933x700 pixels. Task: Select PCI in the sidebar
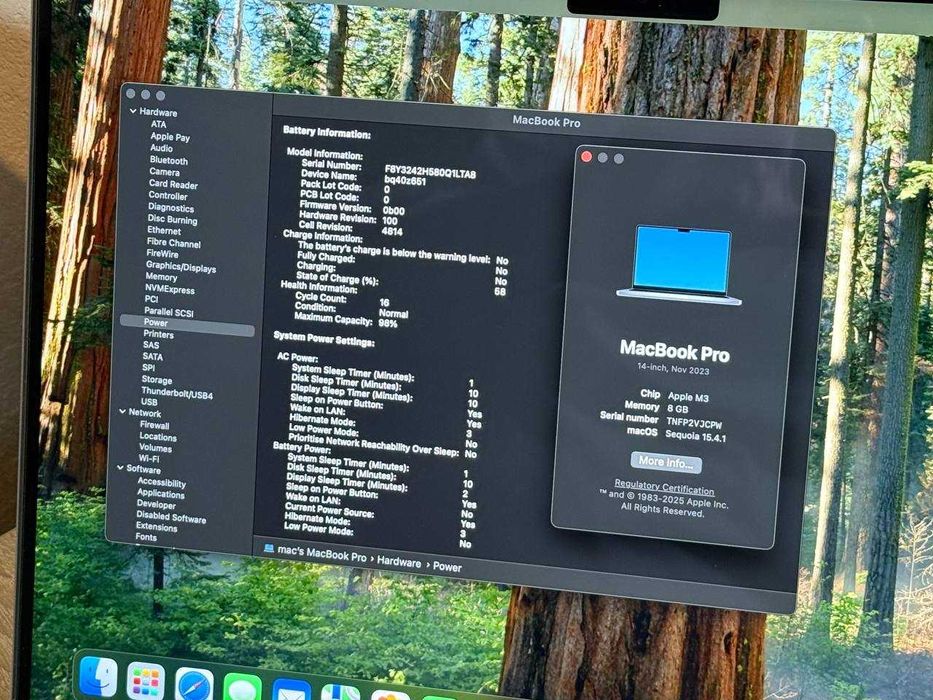click(x=152, y=299)
